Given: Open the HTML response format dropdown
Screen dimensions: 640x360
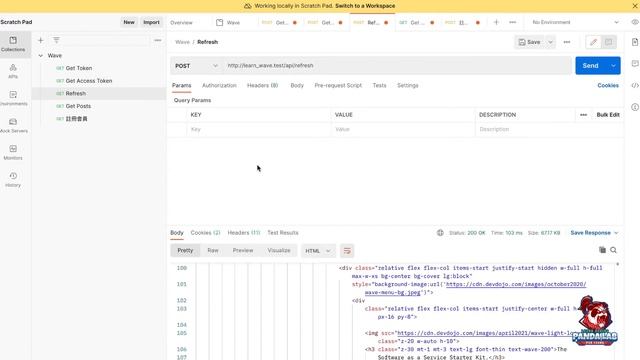Looking at the screenshot, I should pos(318,251).
